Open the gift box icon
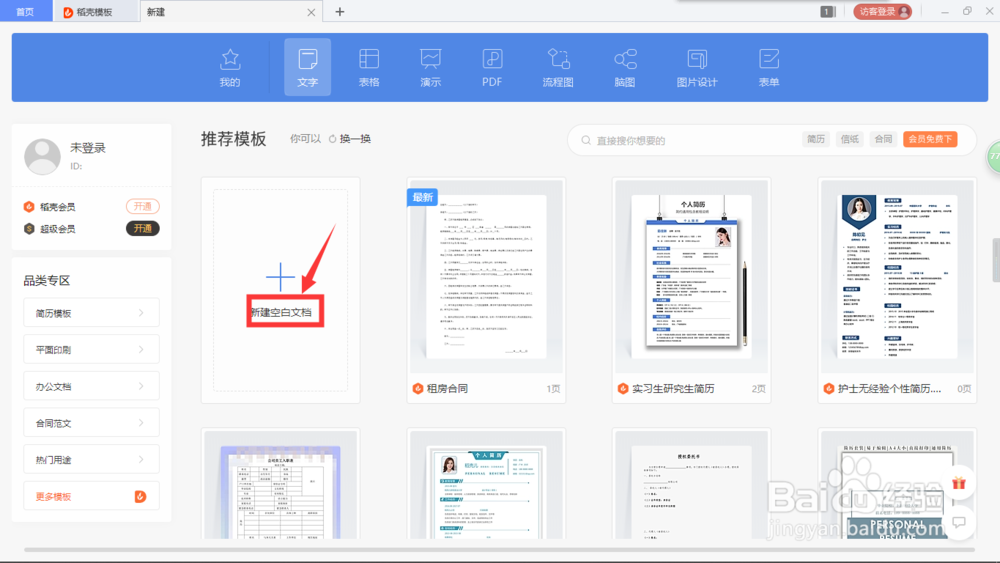 pos(959,483)
